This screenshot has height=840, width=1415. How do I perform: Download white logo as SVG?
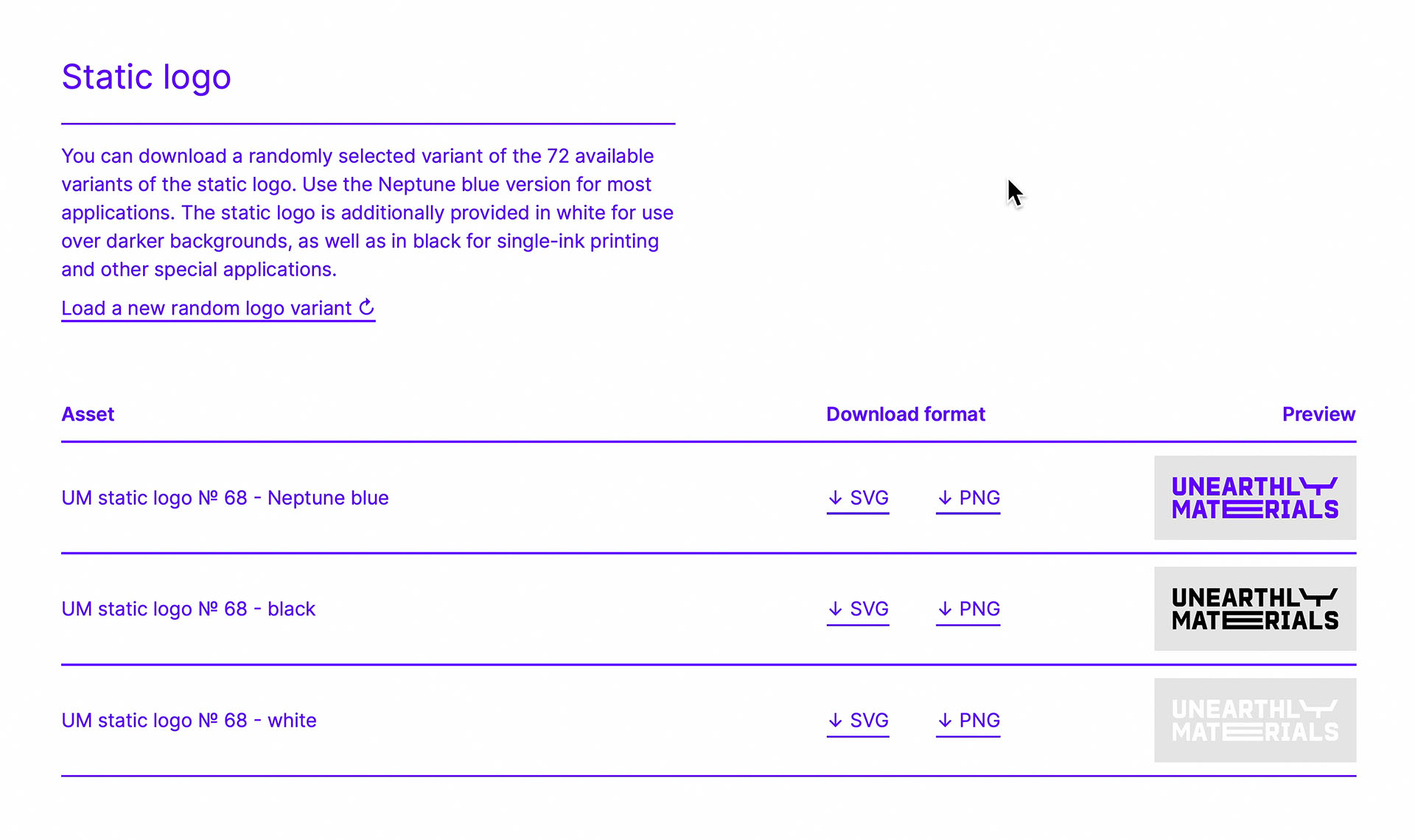pyautogui.click(x=868, y=721)
